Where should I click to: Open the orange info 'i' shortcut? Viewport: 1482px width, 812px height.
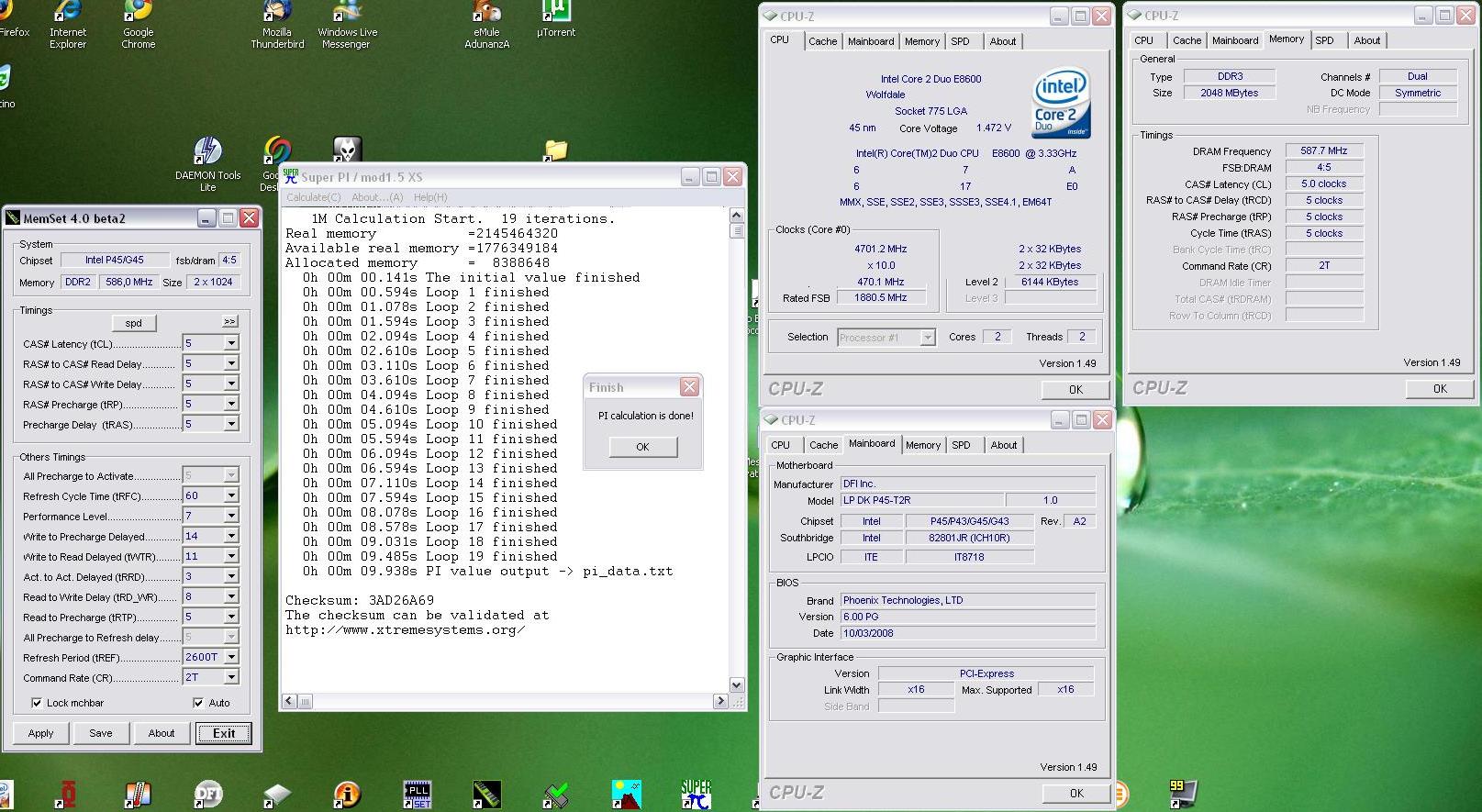(x=347, y=794)
